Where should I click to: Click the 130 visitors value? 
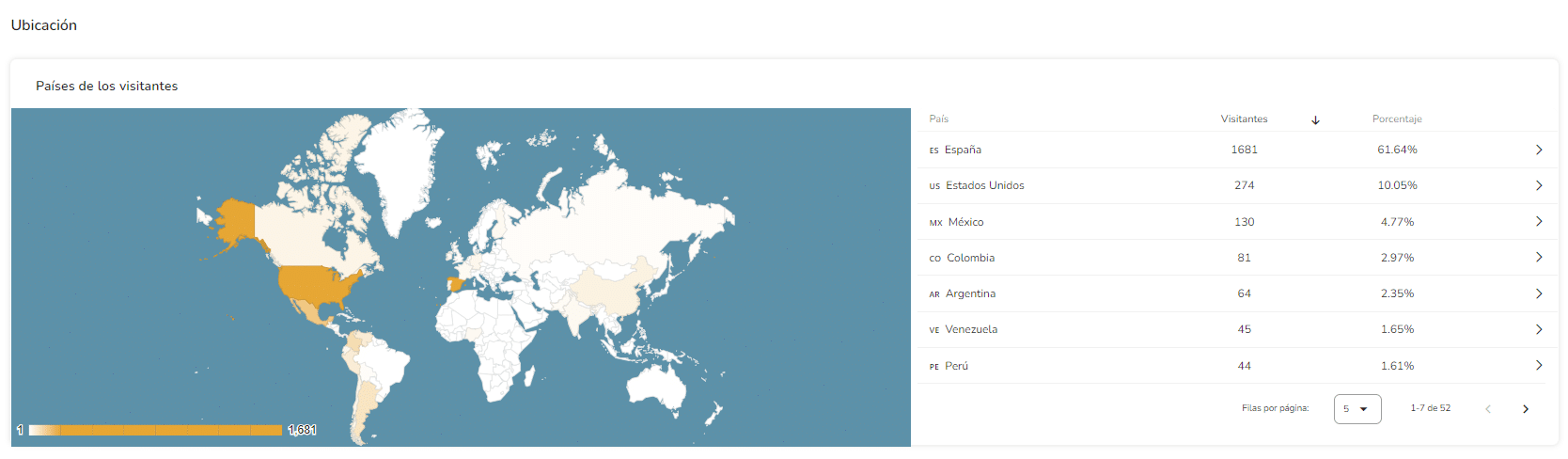1244,222
